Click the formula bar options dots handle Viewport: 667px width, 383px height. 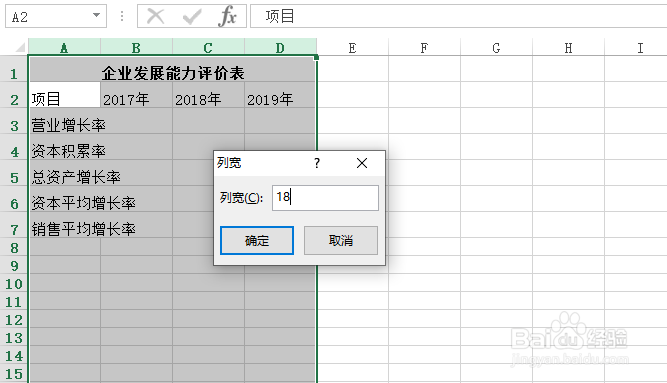[122, 17]
